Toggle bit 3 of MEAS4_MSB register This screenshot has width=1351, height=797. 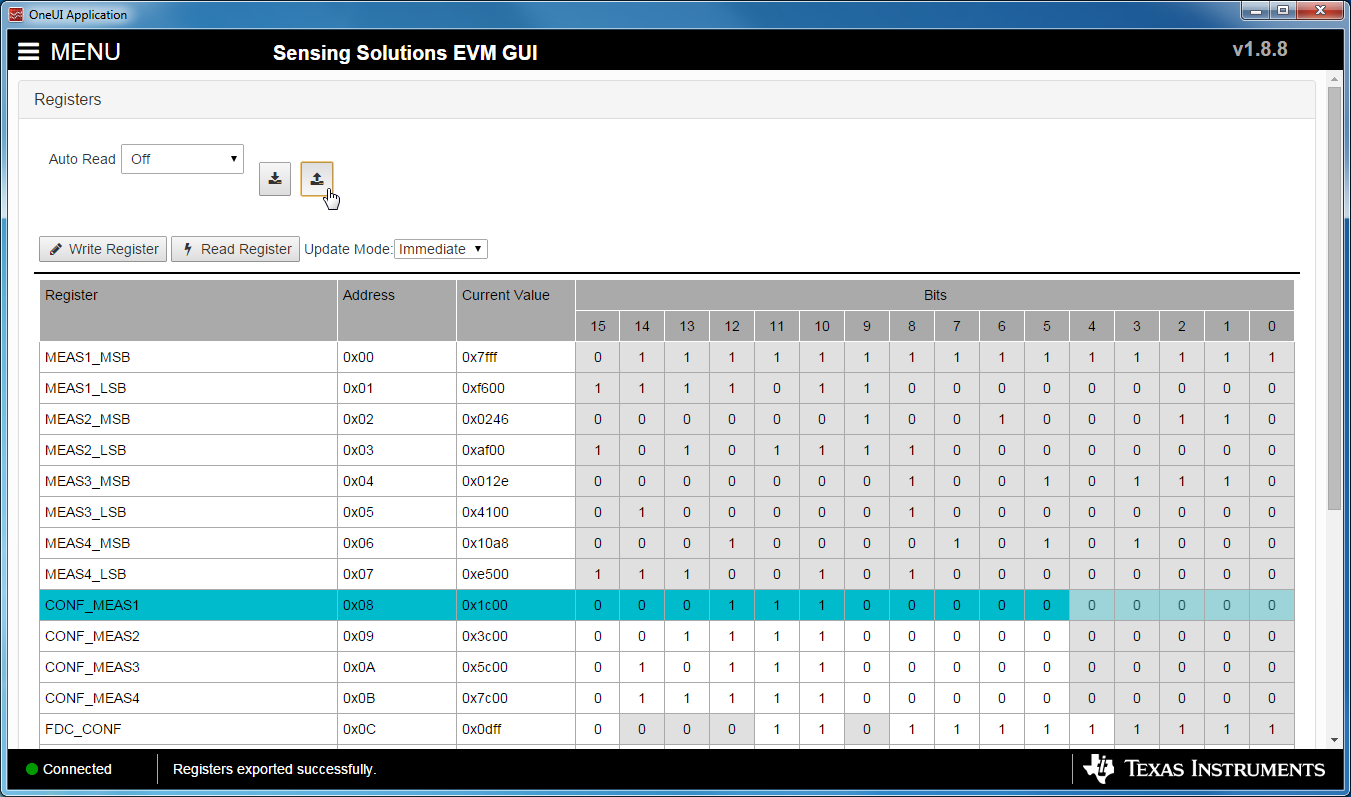click(1136, 543)
